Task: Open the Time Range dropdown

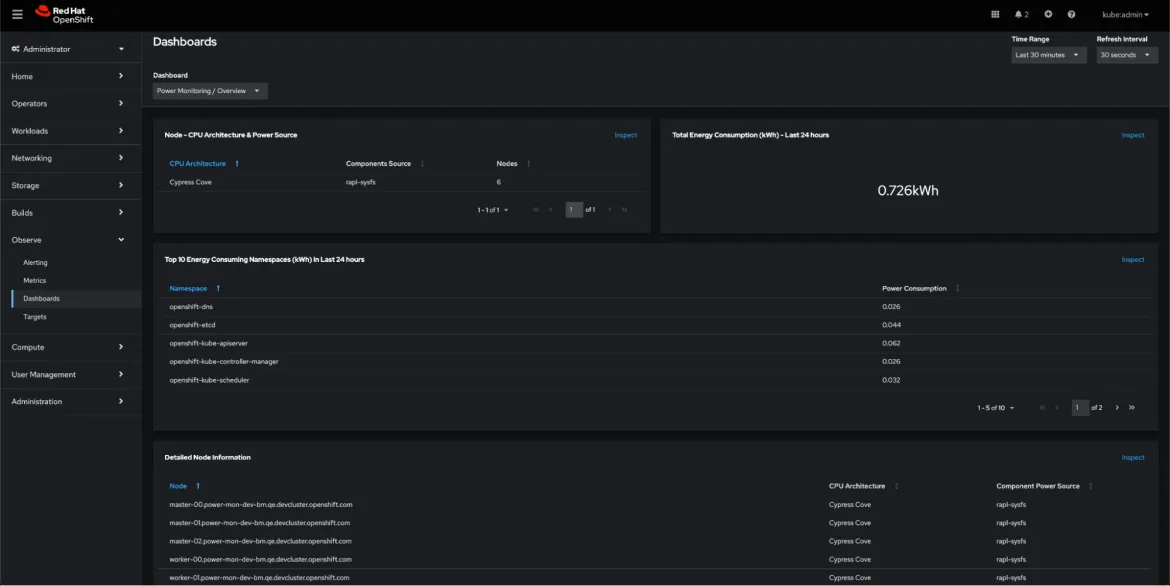Action: tap(1048, 55)
